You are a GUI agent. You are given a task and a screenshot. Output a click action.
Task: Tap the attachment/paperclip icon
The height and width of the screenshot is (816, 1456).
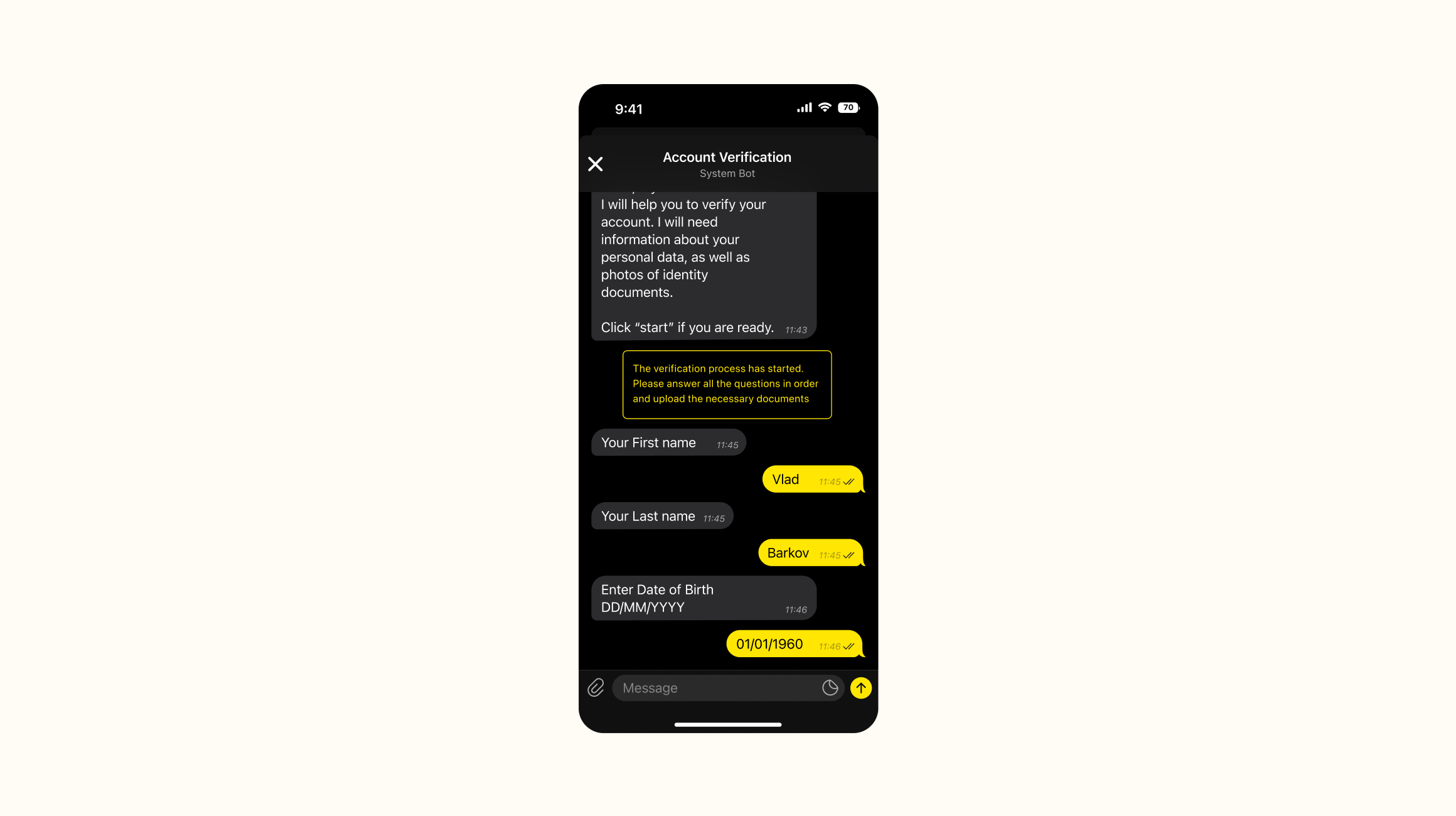596,688
